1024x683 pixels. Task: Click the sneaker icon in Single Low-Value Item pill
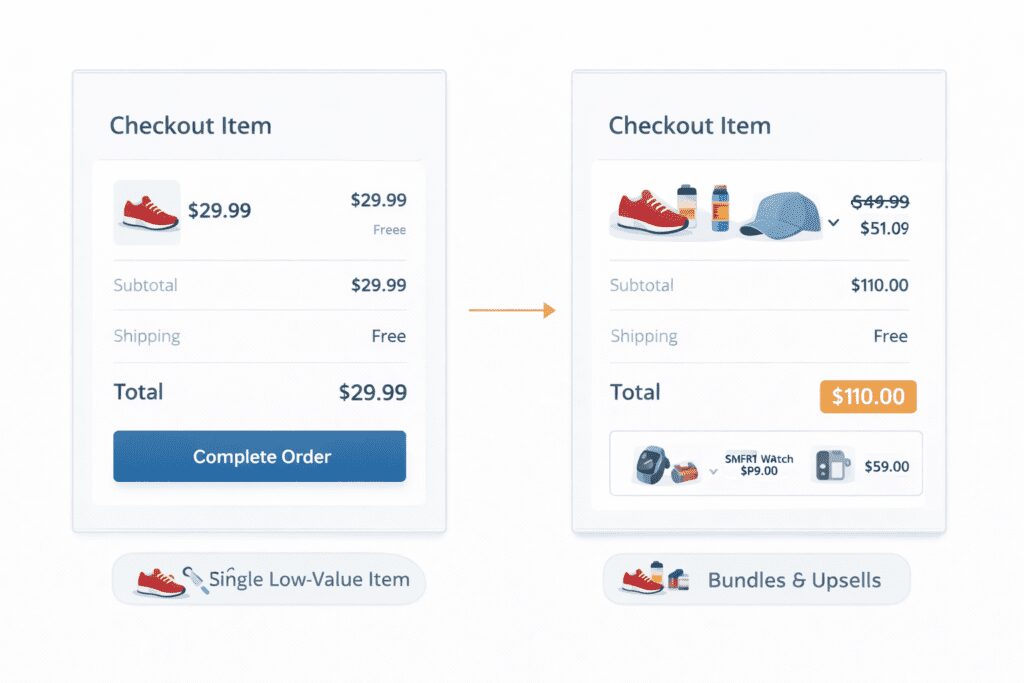160,581
